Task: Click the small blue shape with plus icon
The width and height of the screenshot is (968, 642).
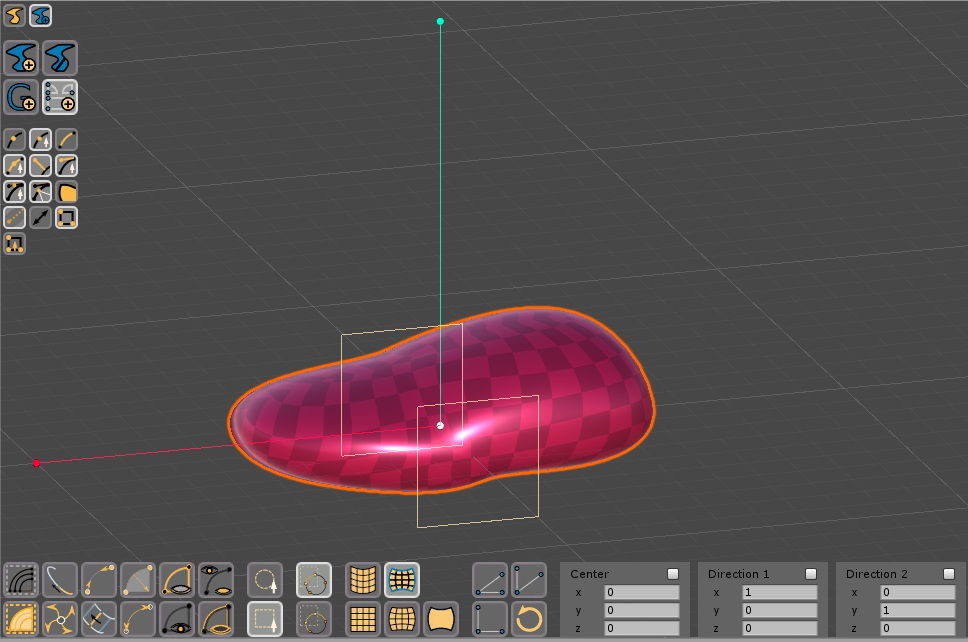Action: click(41, 15)
